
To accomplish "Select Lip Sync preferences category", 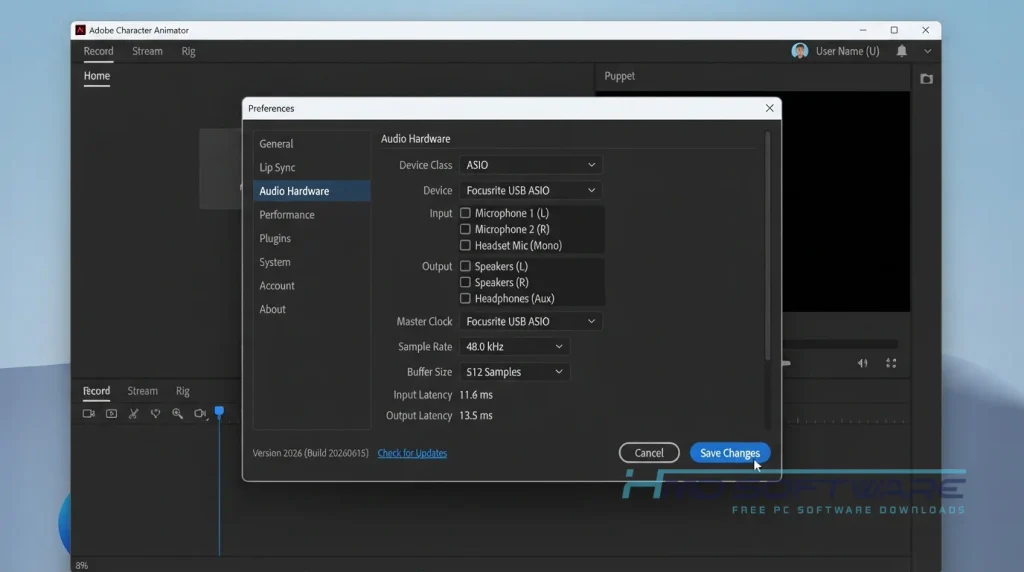I will 312,167.
